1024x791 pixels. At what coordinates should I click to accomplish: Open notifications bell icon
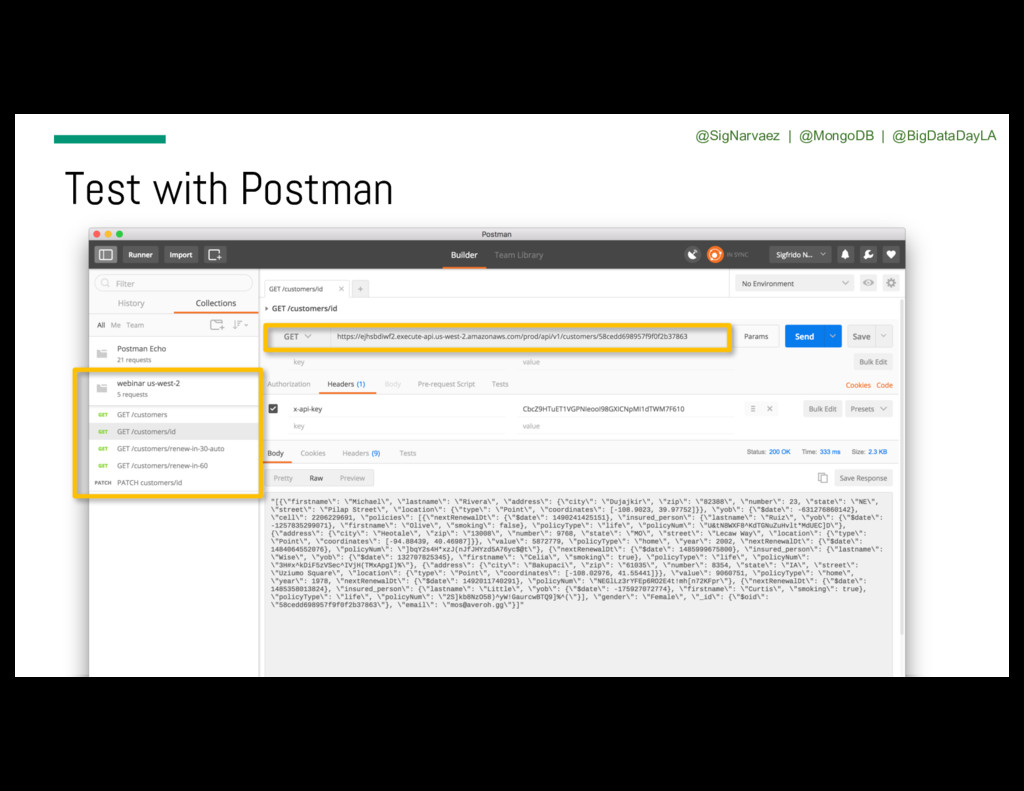point(845,255)
